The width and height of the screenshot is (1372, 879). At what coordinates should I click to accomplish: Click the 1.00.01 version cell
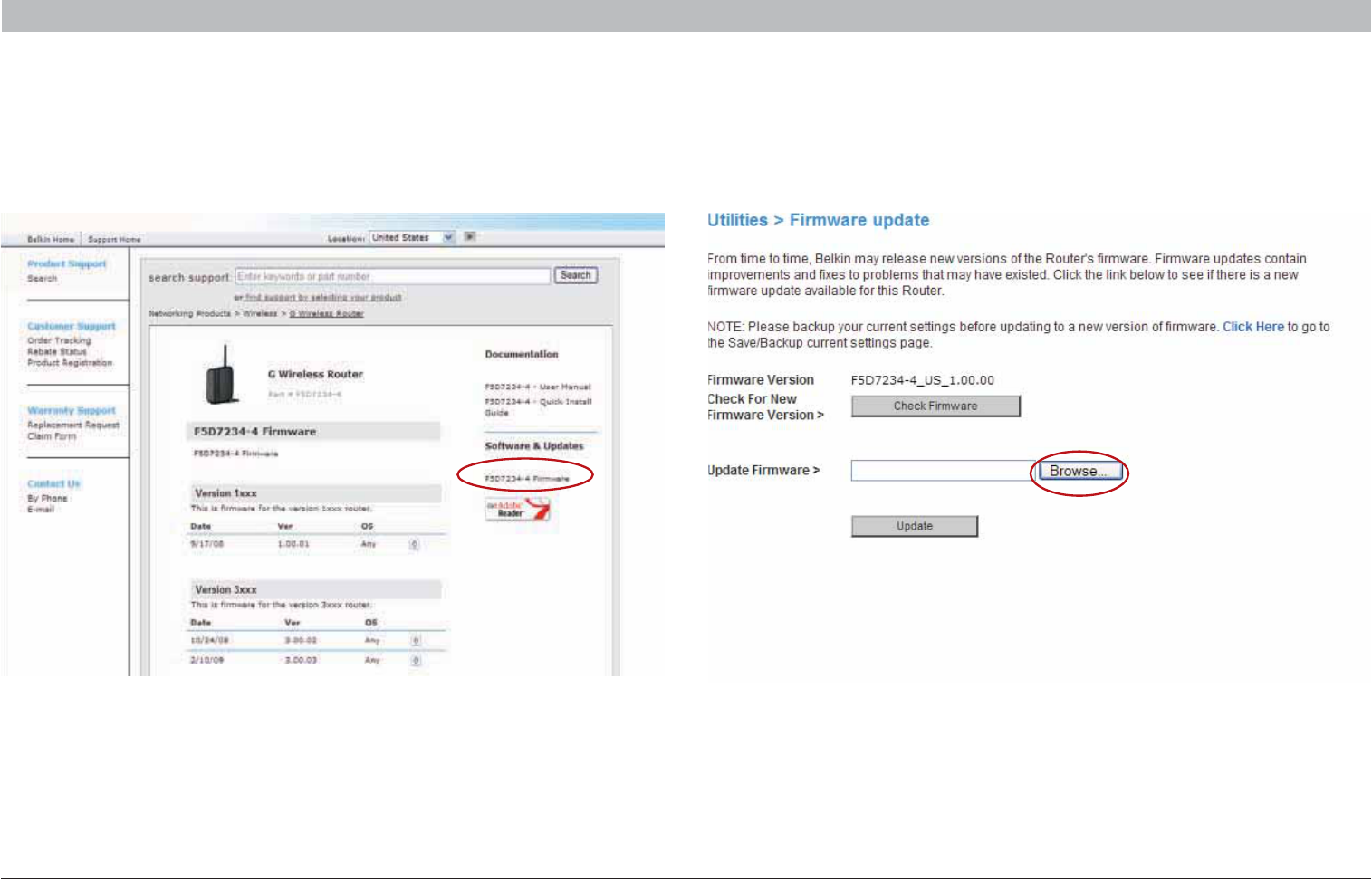coord(293,545)
